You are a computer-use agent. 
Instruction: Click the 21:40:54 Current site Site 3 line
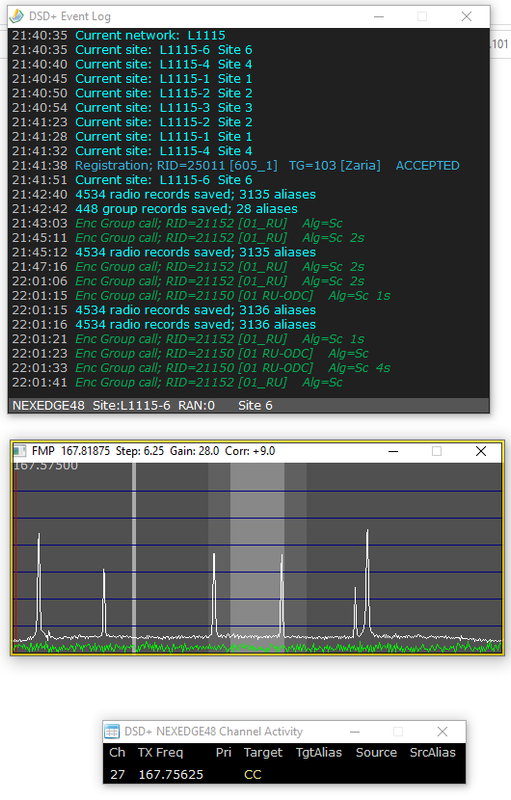tap(132, 108)
